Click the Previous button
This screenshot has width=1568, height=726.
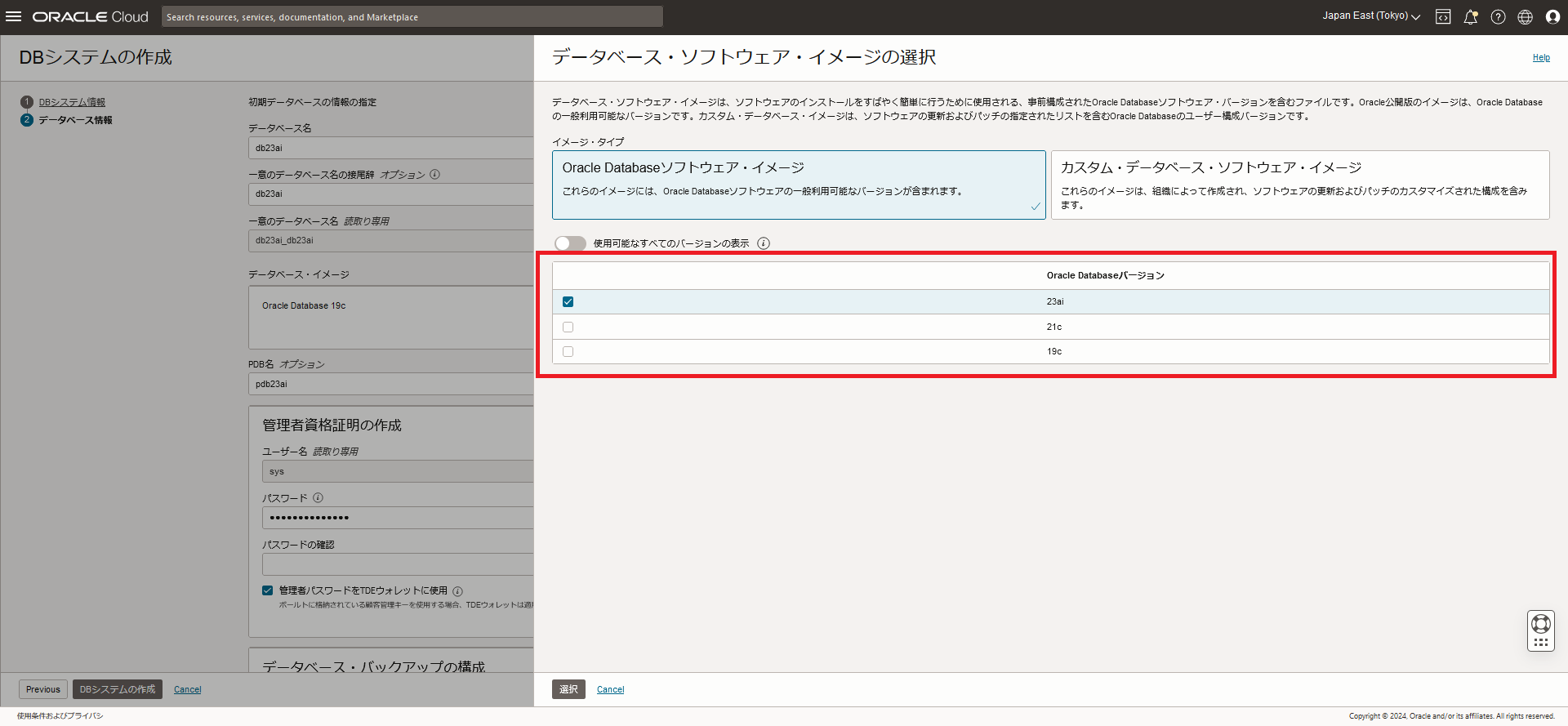pyautogui.click(x=43, y=689)
